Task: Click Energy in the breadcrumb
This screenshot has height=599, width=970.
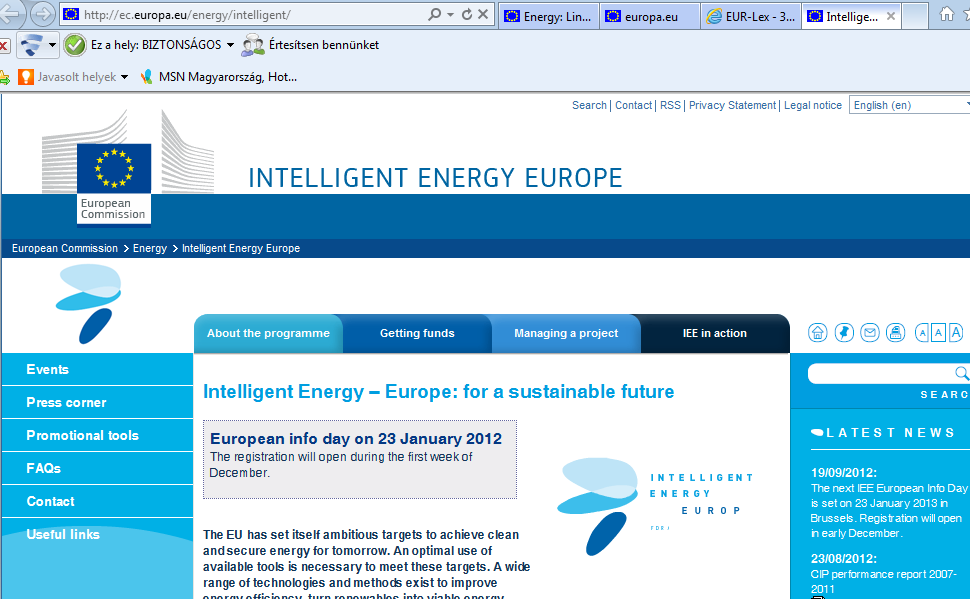Action: pyautogui.click(x=150, y=248)
